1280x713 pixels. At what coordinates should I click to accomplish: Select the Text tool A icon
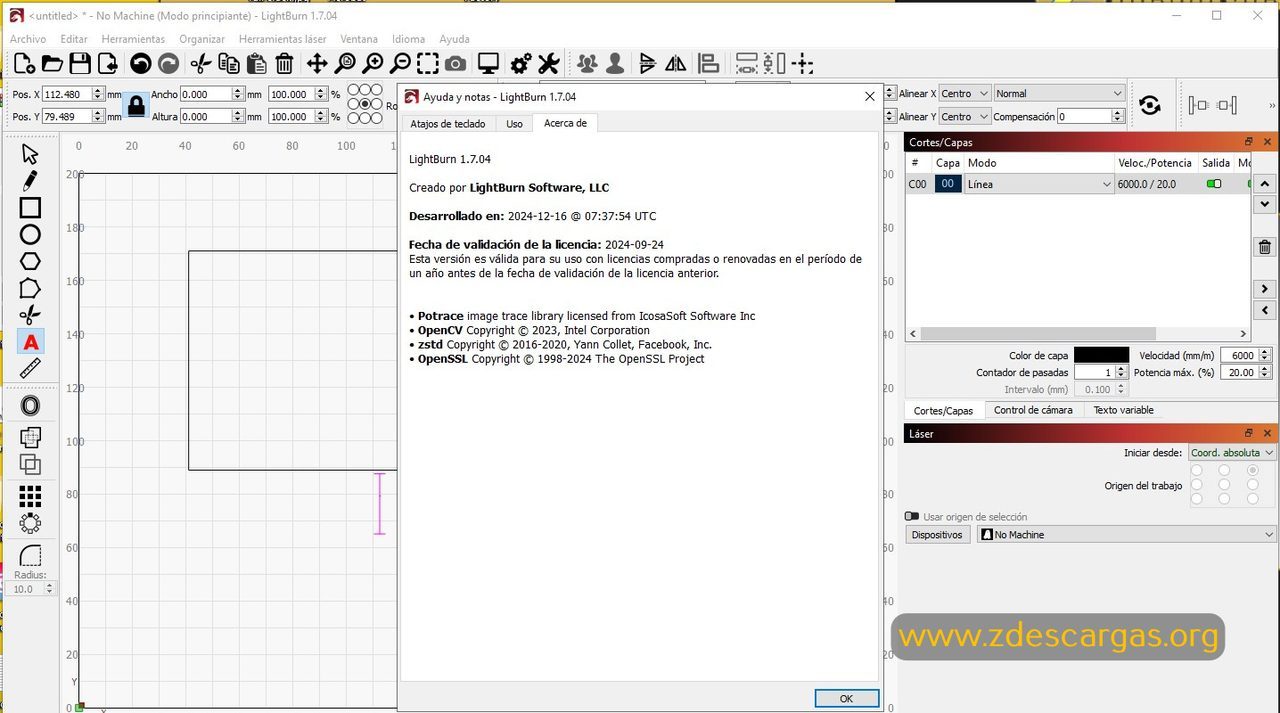tap(30, 343)
